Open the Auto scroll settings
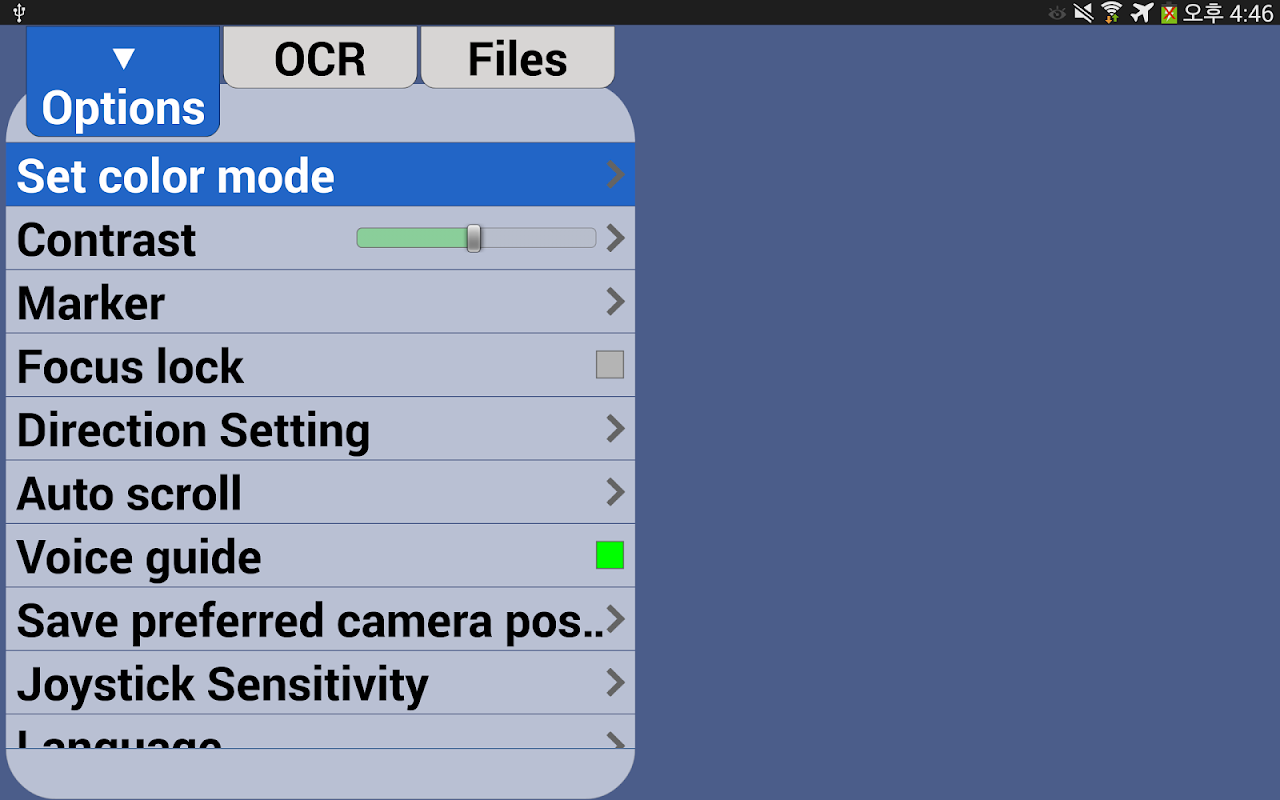Screen dimensions: 1280x800 point(320,492)
